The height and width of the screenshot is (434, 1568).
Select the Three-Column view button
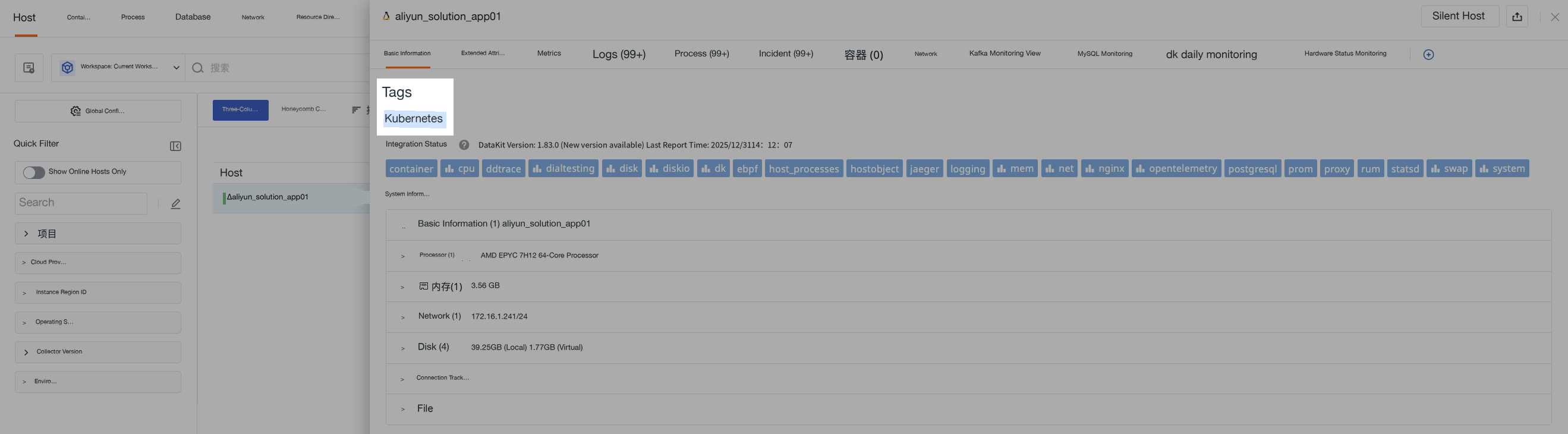241,110
